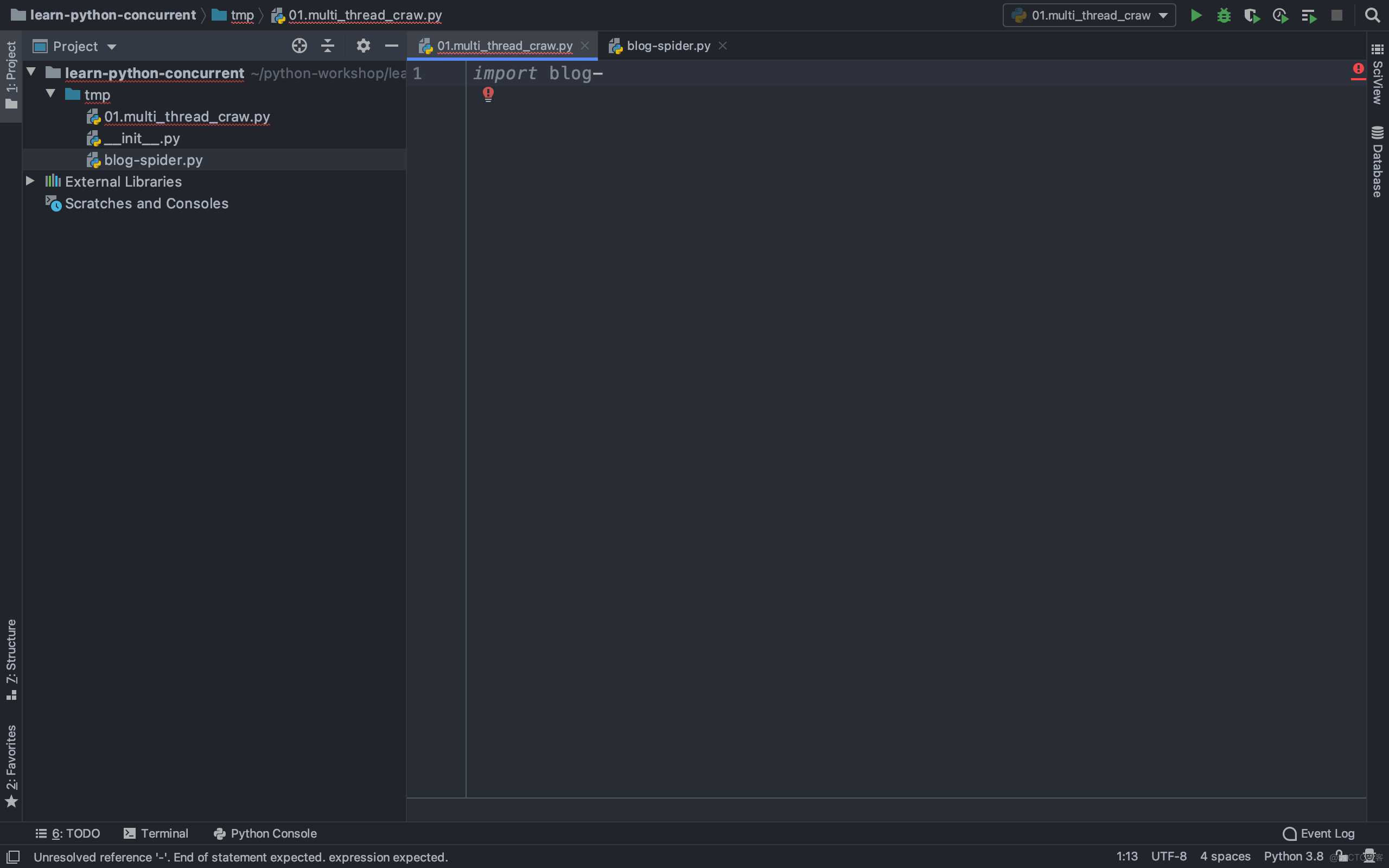Click the Debug icon in toolbar
The image size is (1389, 868).
coord(1224,15)
